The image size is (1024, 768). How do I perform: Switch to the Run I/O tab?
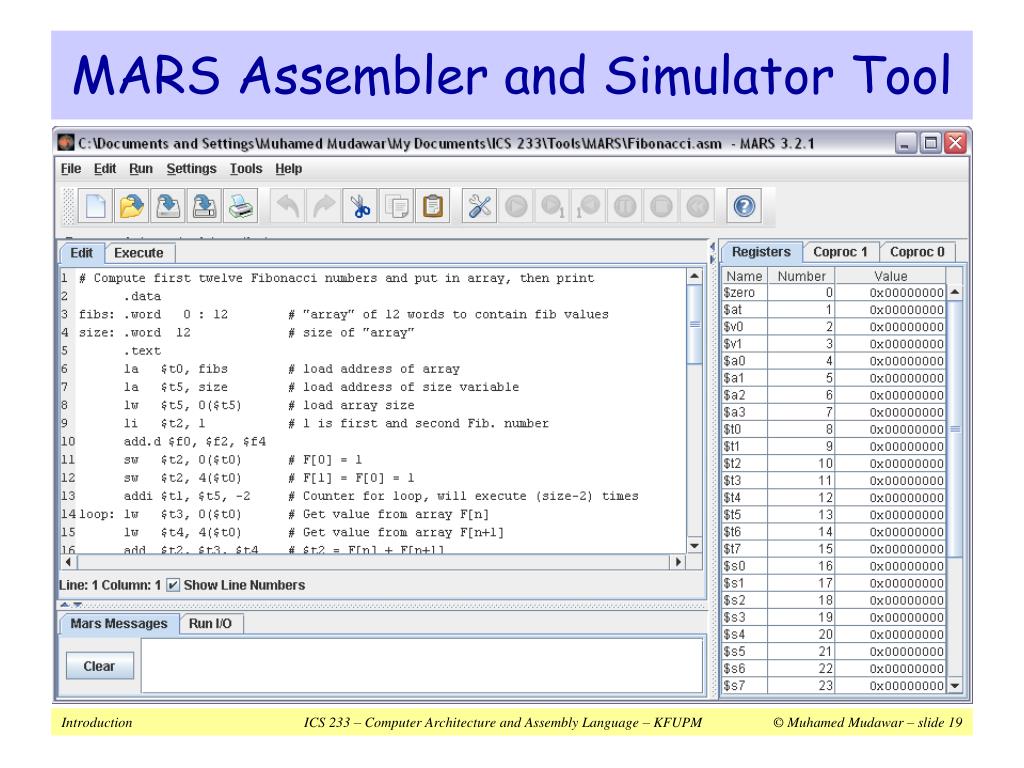tap(210, 624)
